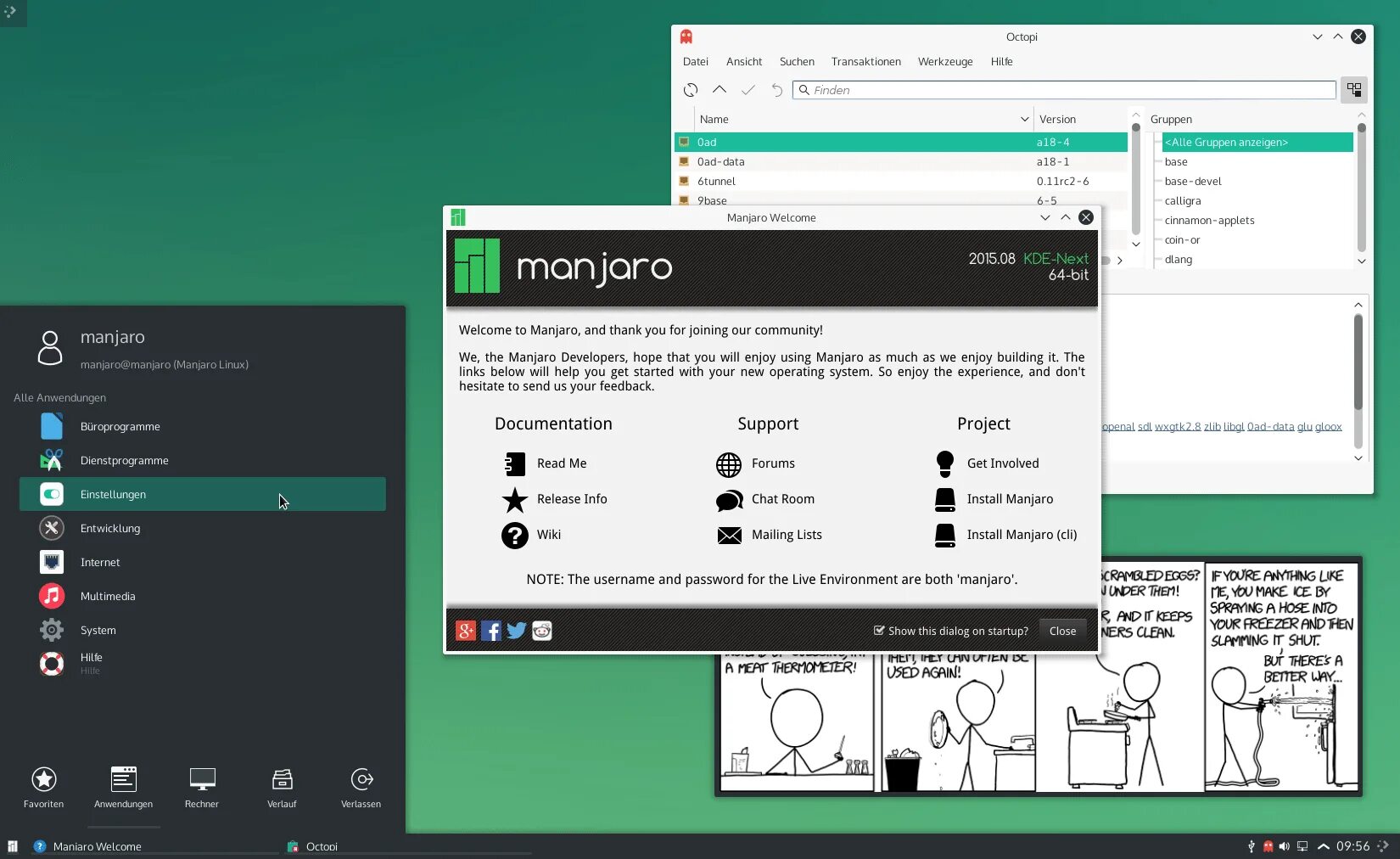Click the Octopi info panel vertical scrollbar
This screenshot has height=859, width=1400.
[x=1358, y=380]
